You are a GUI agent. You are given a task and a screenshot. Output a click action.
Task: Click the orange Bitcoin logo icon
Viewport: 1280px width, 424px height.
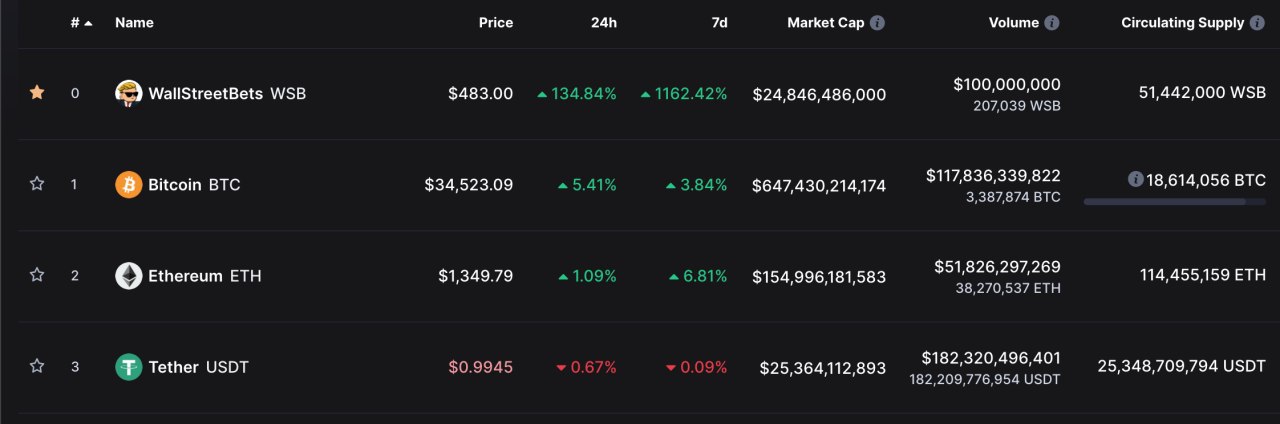click(128, 185)
